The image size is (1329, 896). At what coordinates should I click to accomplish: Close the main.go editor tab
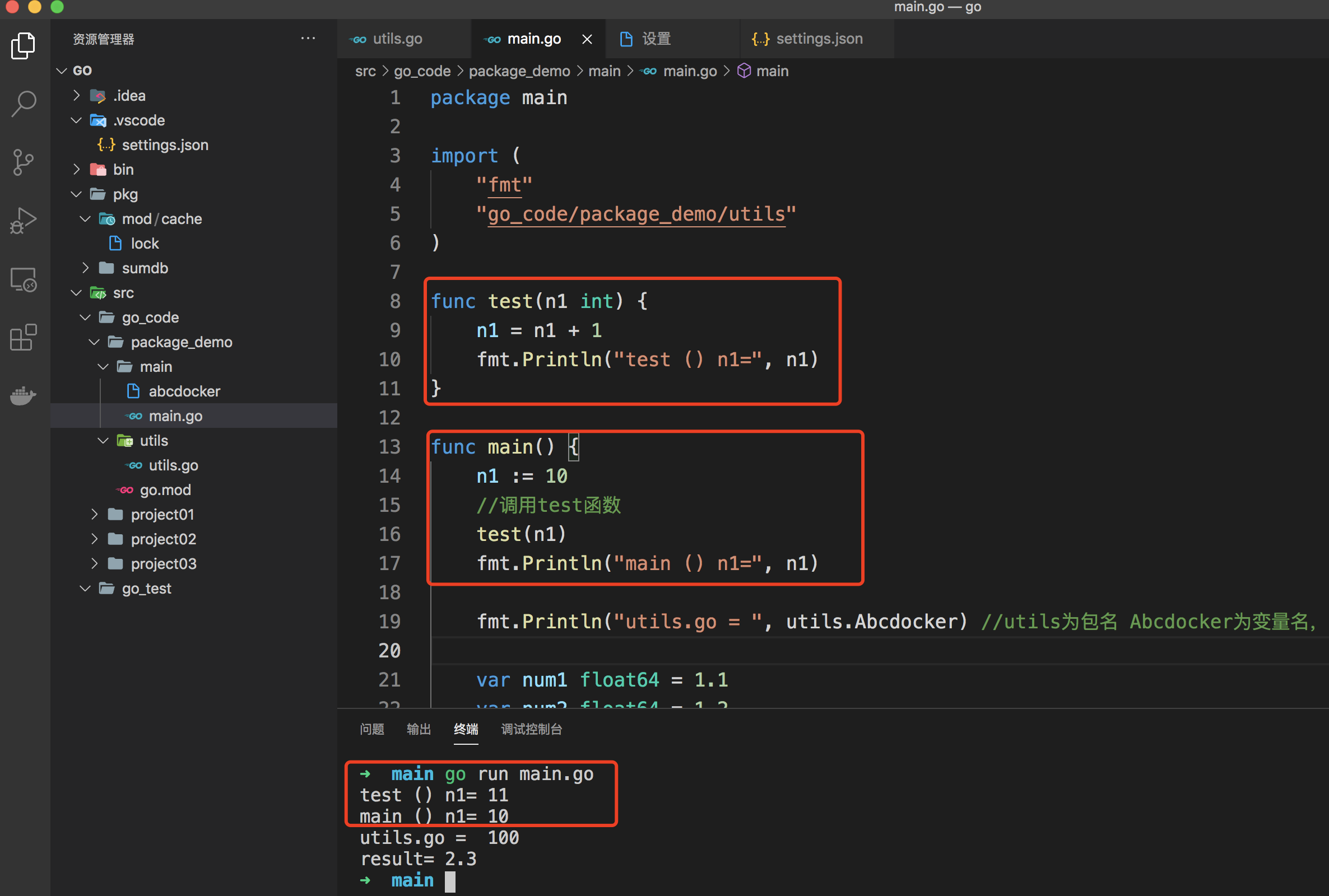pos(587,39)
